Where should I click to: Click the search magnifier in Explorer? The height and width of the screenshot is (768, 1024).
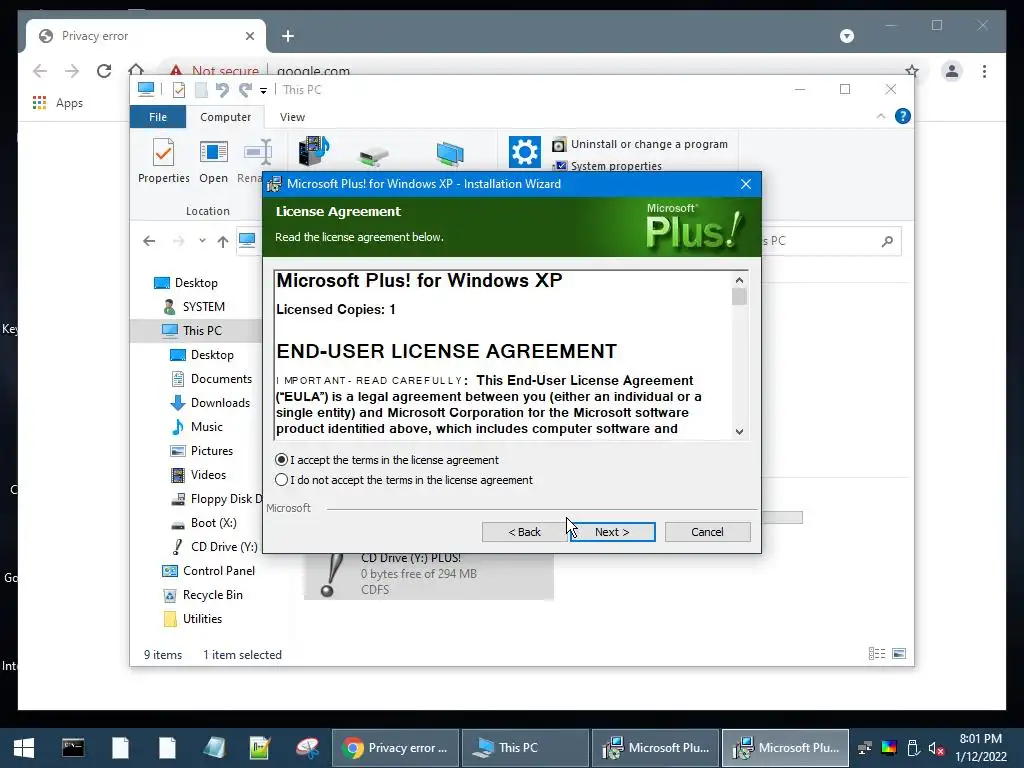[887, 242]
